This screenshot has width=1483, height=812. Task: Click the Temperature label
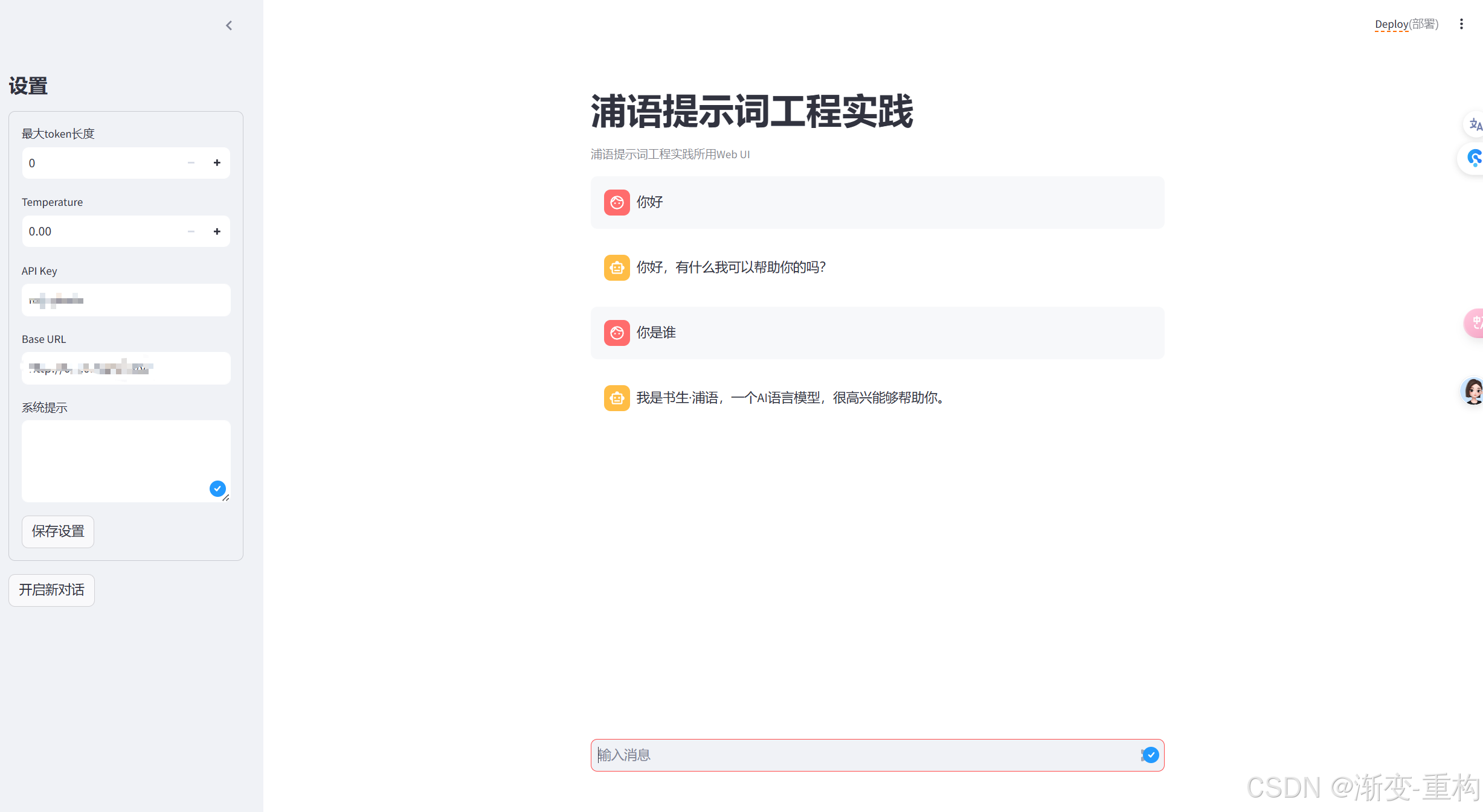53,202
